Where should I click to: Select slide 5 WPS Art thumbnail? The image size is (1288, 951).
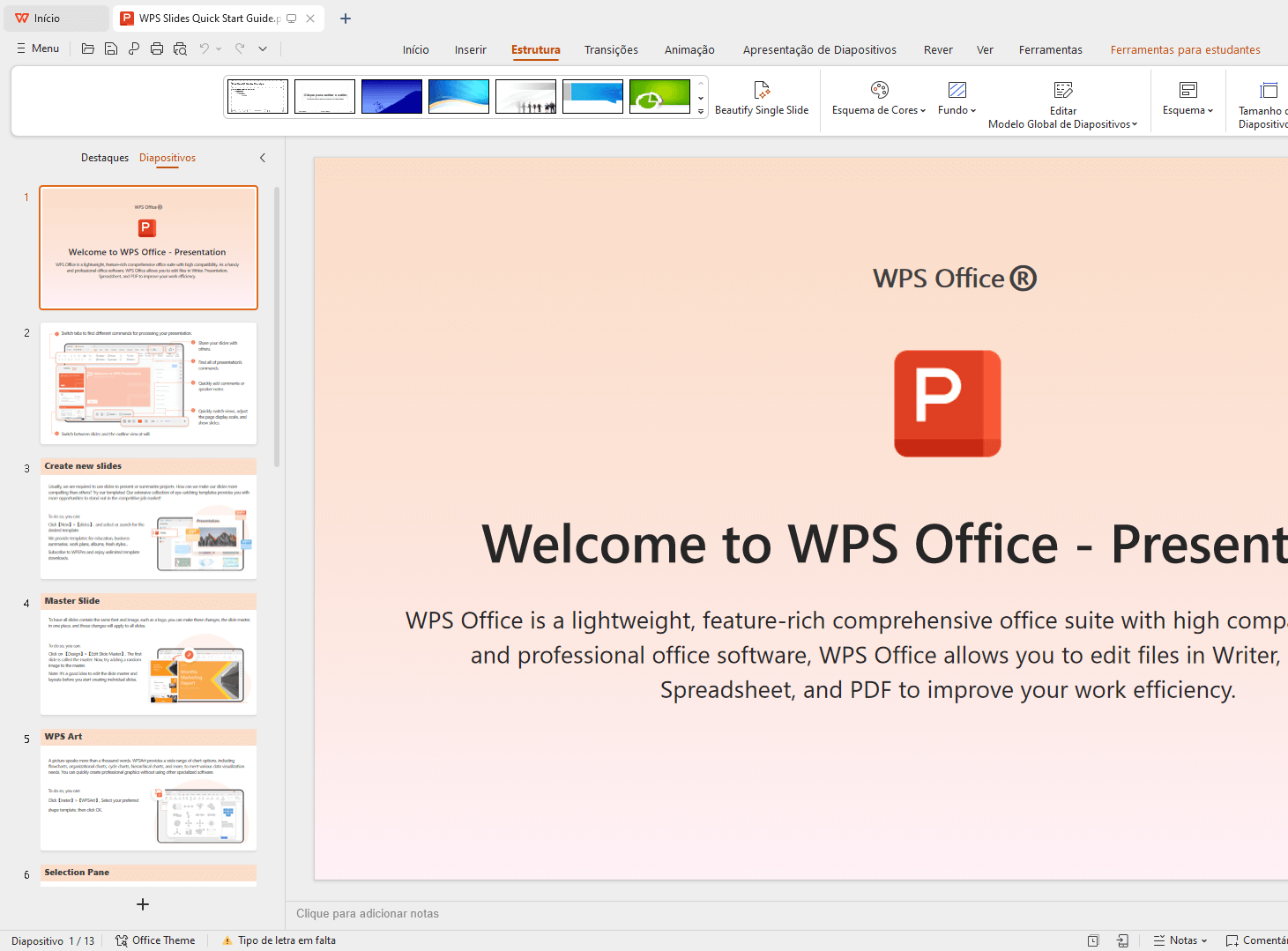(149, 790)
